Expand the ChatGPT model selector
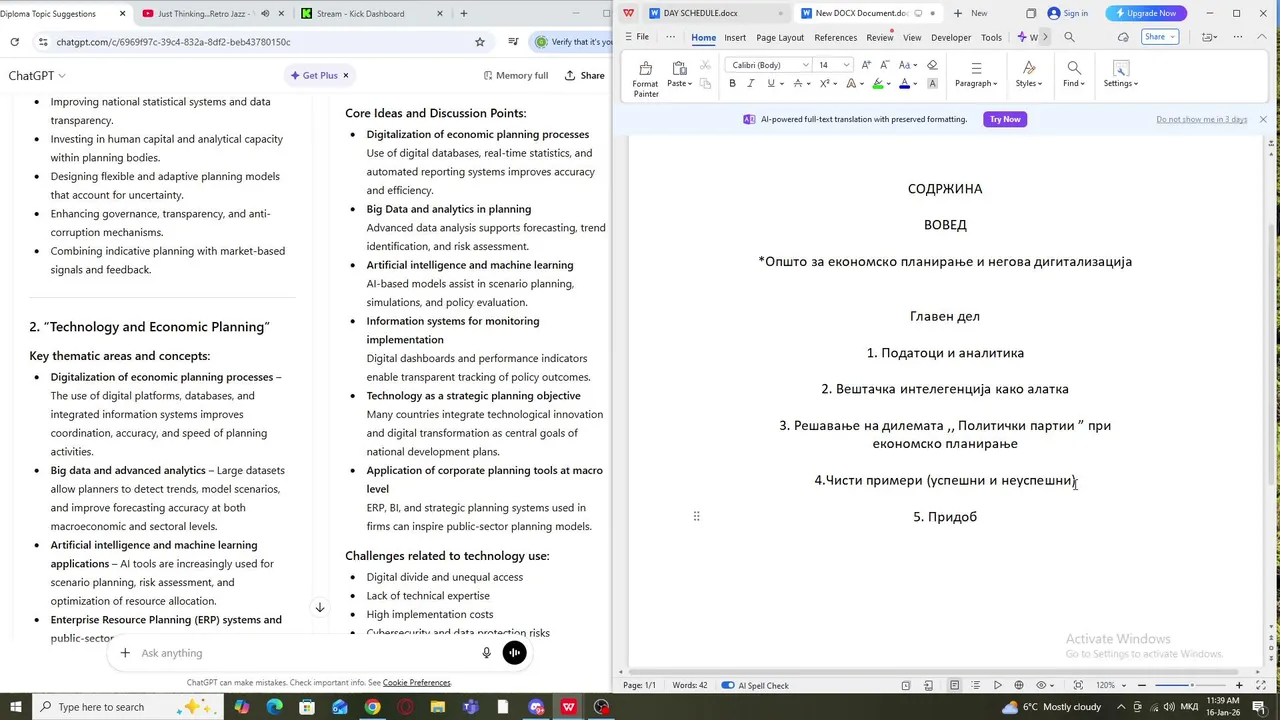The width and height of the screenshot is (1280, 720). pos(37,76)
